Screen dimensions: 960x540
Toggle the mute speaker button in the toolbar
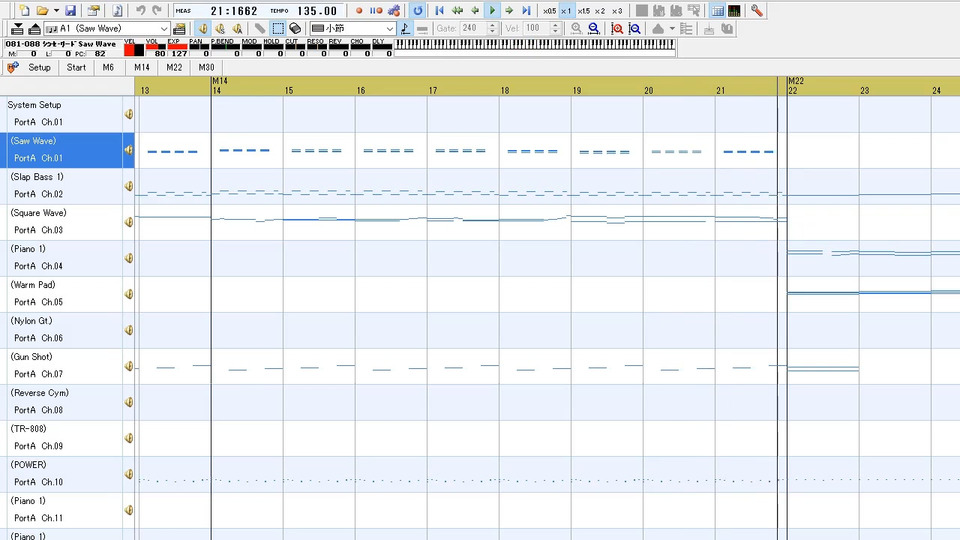tap(203, 28)
